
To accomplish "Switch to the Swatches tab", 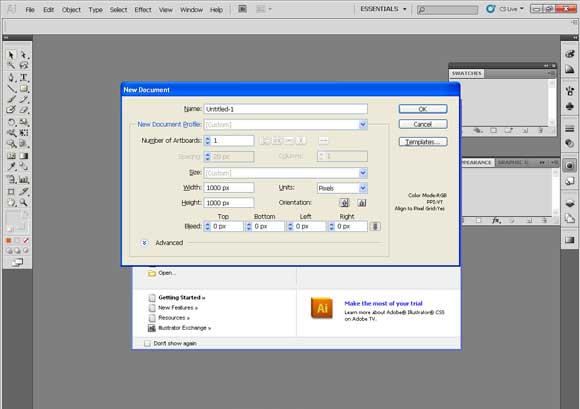I will coord(467,73).
